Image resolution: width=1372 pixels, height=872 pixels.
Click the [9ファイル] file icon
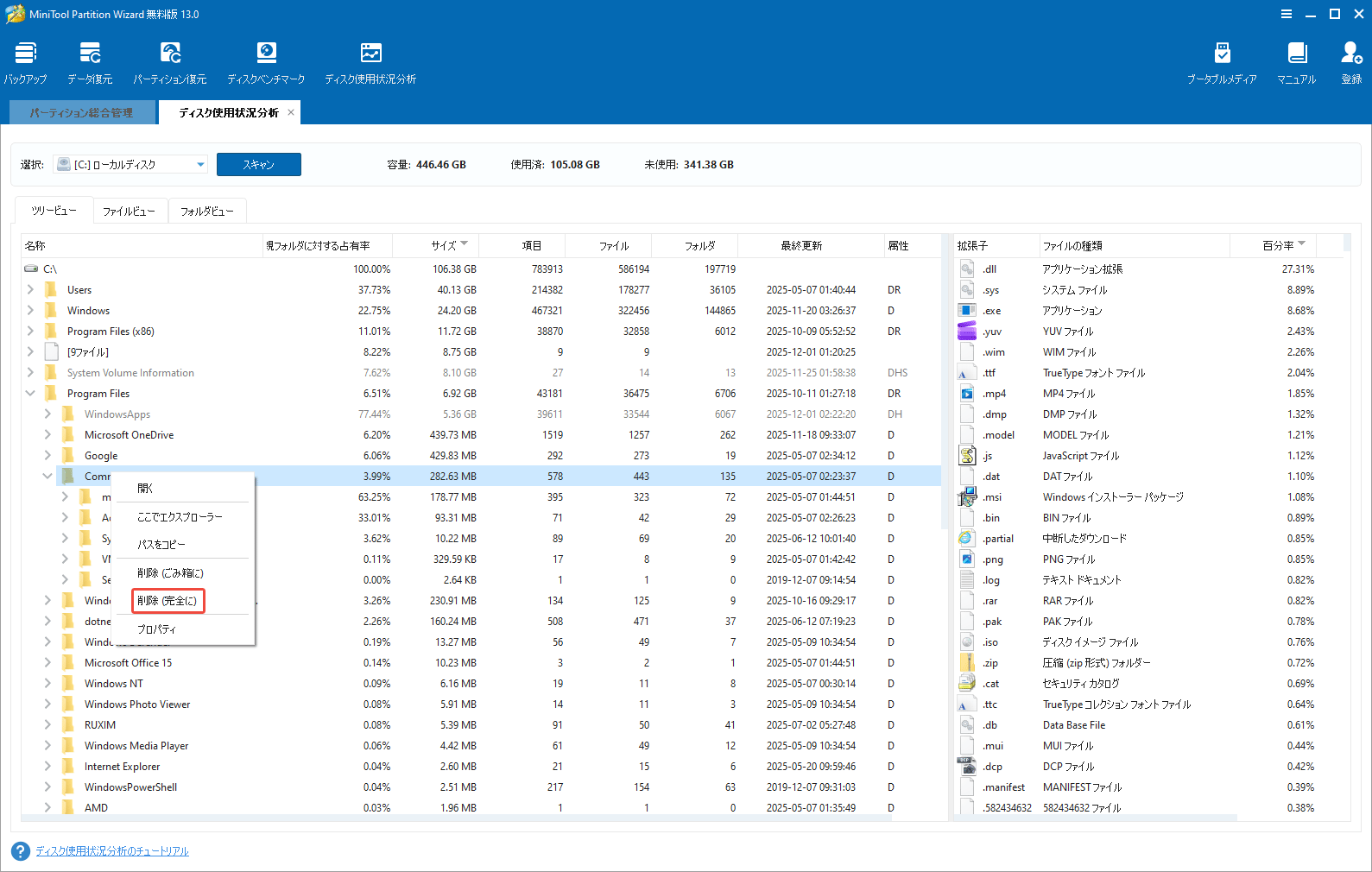(x=51, y=351)
